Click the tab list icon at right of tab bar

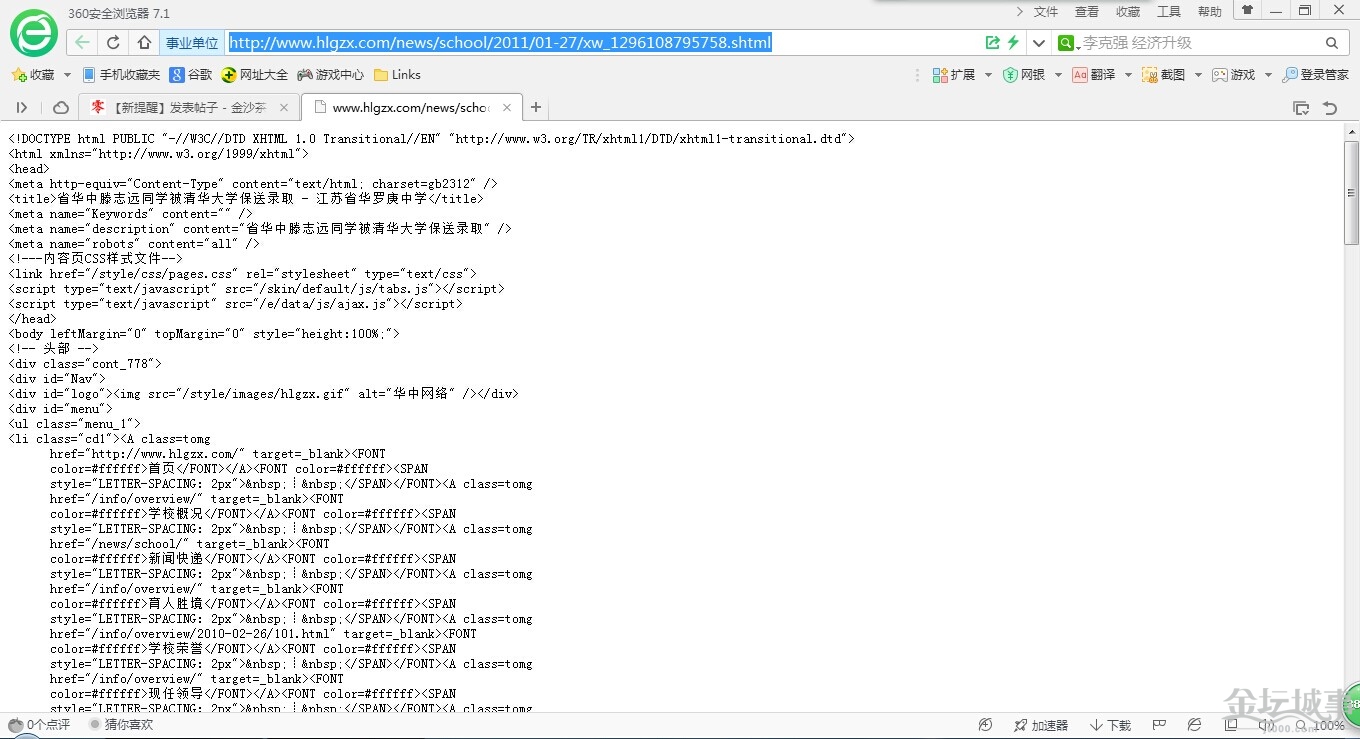pos(1301,108)
